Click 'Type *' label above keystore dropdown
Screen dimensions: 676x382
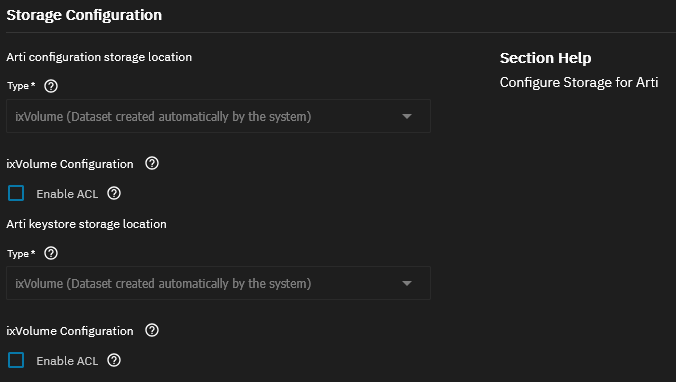[x=21, y=254]
